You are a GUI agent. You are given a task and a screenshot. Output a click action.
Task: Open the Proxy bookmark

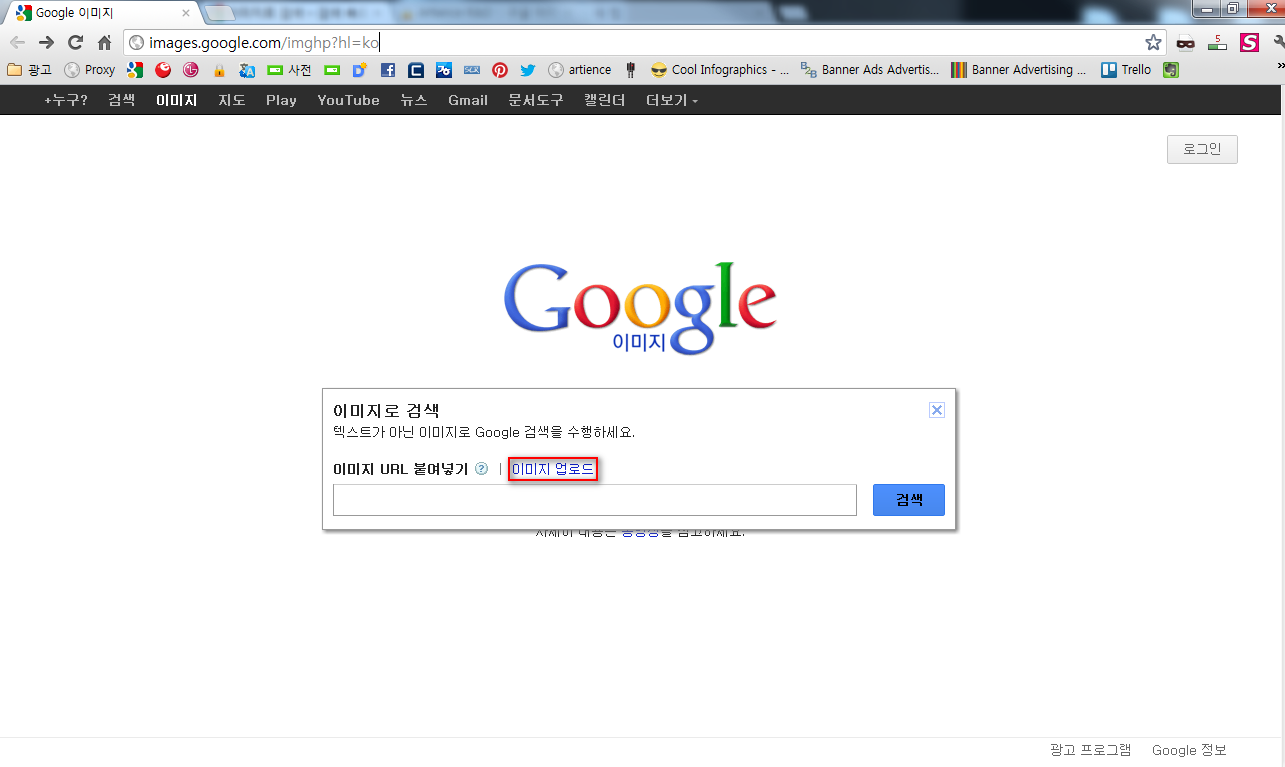point(89,70)
